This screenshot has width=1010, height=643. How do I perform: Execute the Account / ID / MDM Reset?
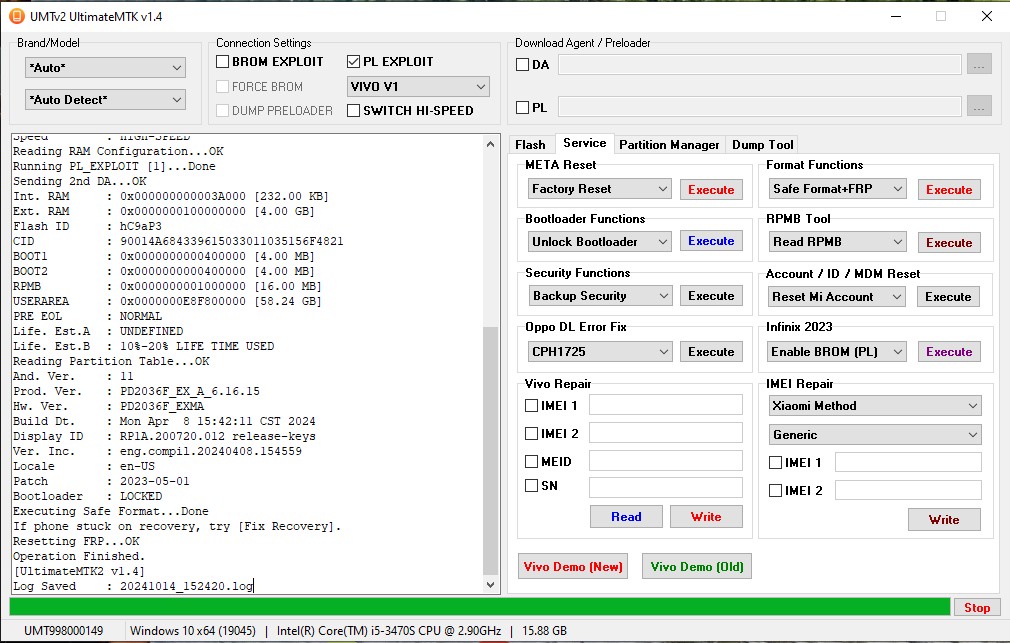click(x=948, y=297)
